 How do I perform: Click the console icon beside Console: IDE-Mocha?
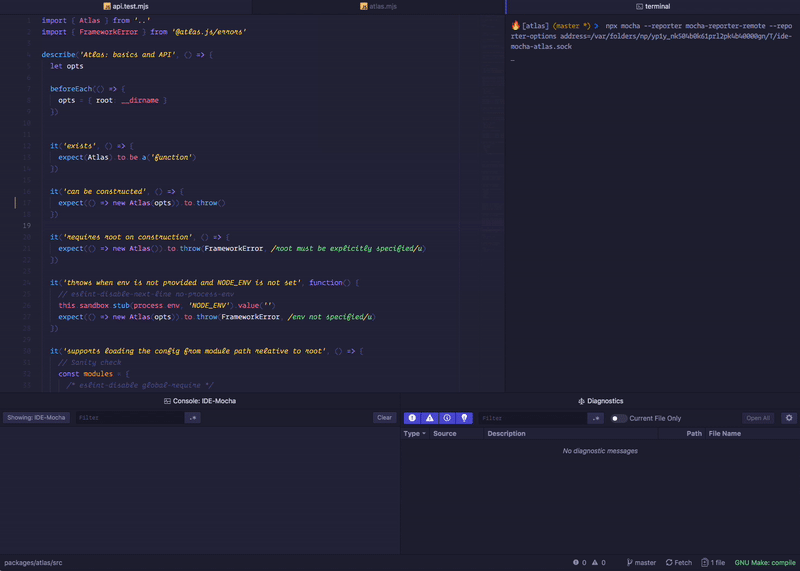click(167, 402)
